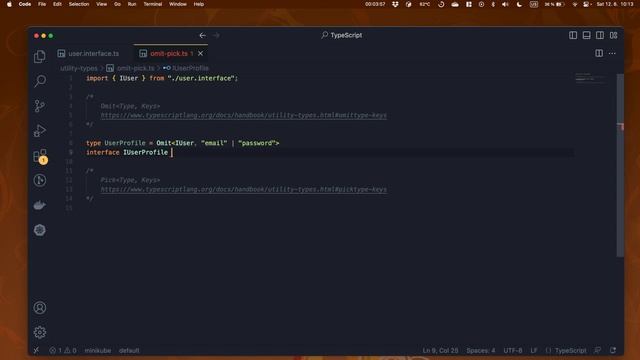Toggle the bottom panel layout icon
Image resolution: width=640 pixels, height=360 pixels.
[587, 36]
